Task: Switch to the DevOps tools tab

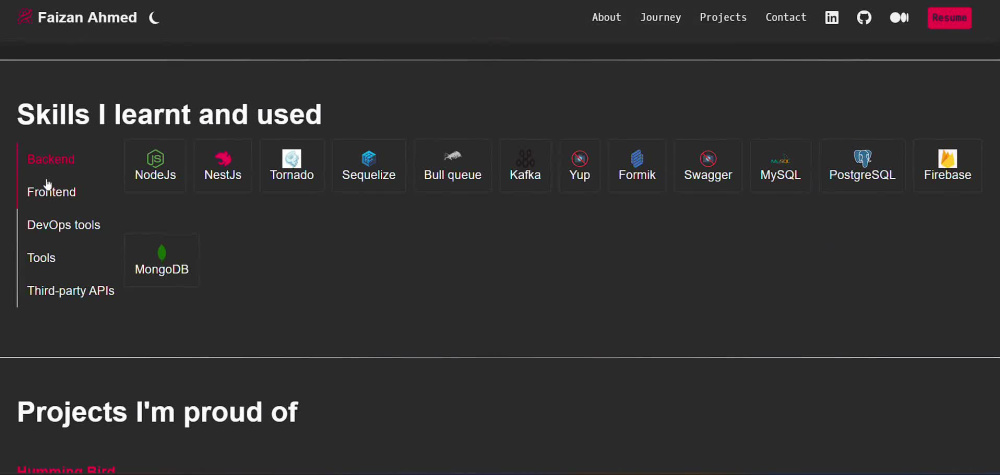Action: point(63,225)
